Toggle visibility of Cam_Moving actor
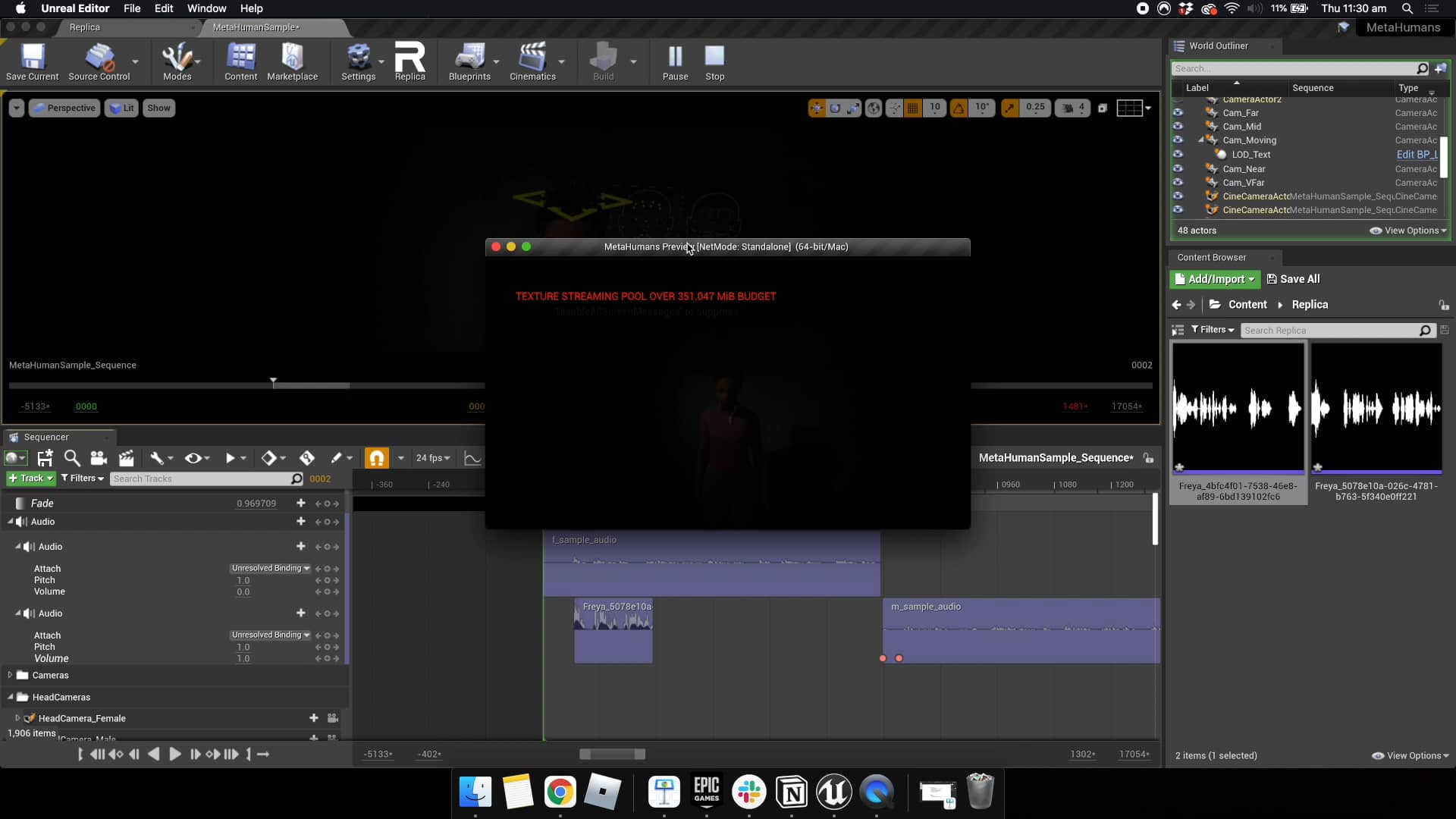The width and height of the screenshot is (1456, 819). click(x=1178, y=140)
